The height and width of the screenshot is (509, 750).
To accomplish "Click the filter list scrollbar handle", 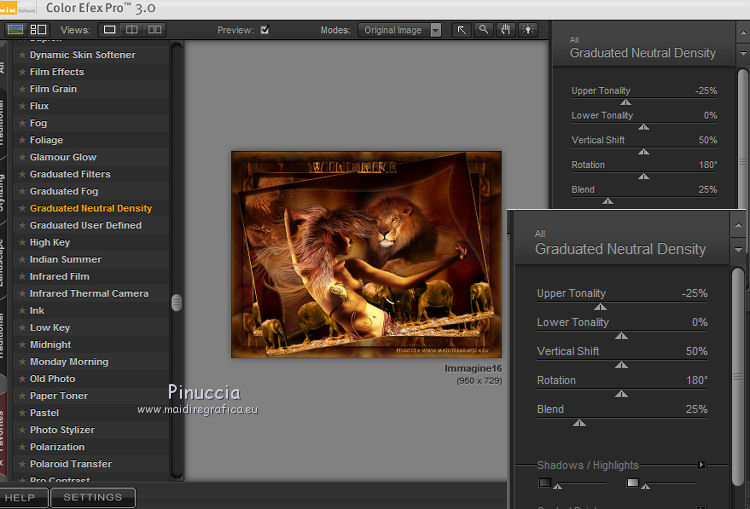I will [x=177, y=302].
